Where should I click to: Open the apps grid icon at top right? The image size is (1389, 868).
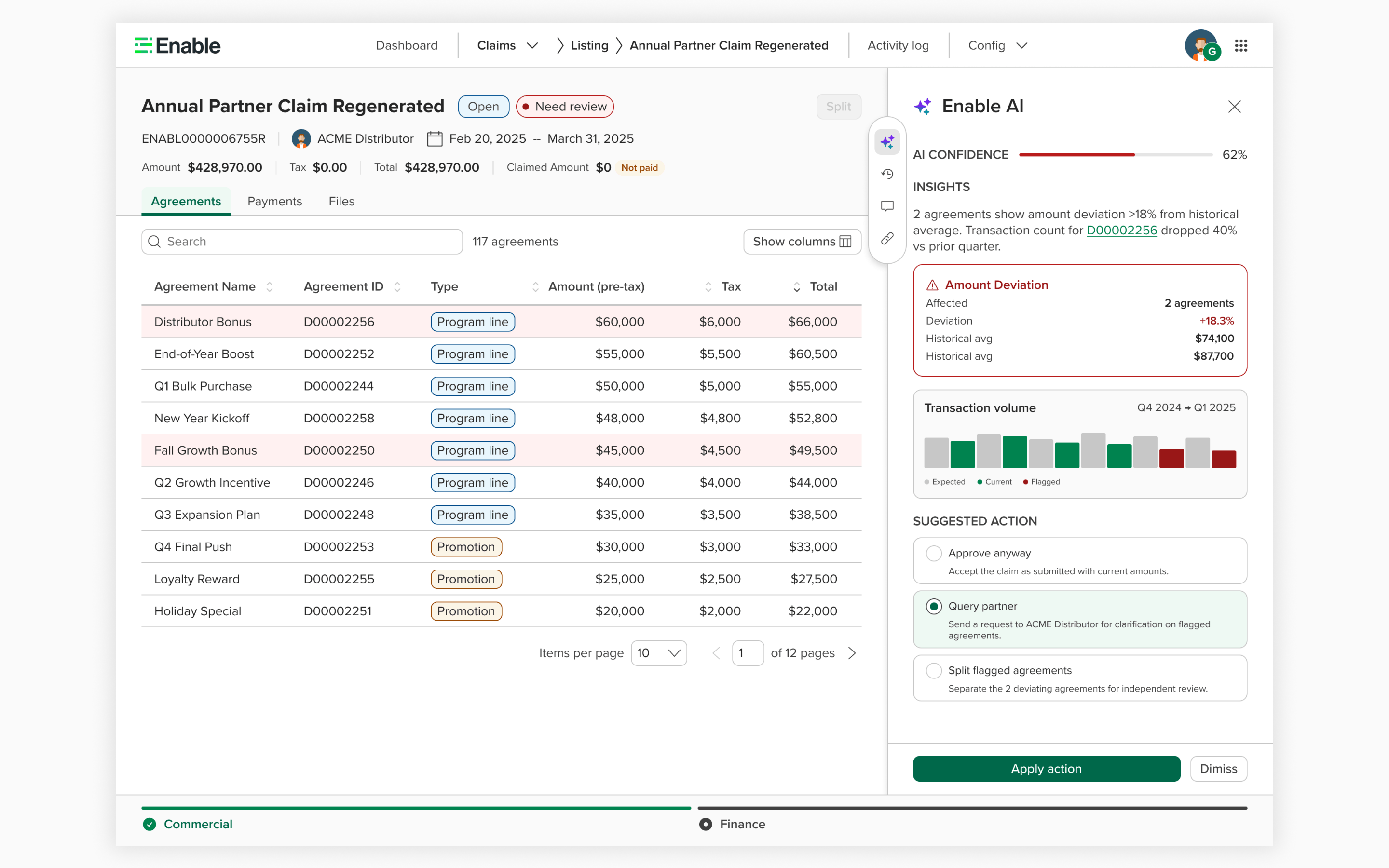pyautogui.click(x=1241, y=45)
